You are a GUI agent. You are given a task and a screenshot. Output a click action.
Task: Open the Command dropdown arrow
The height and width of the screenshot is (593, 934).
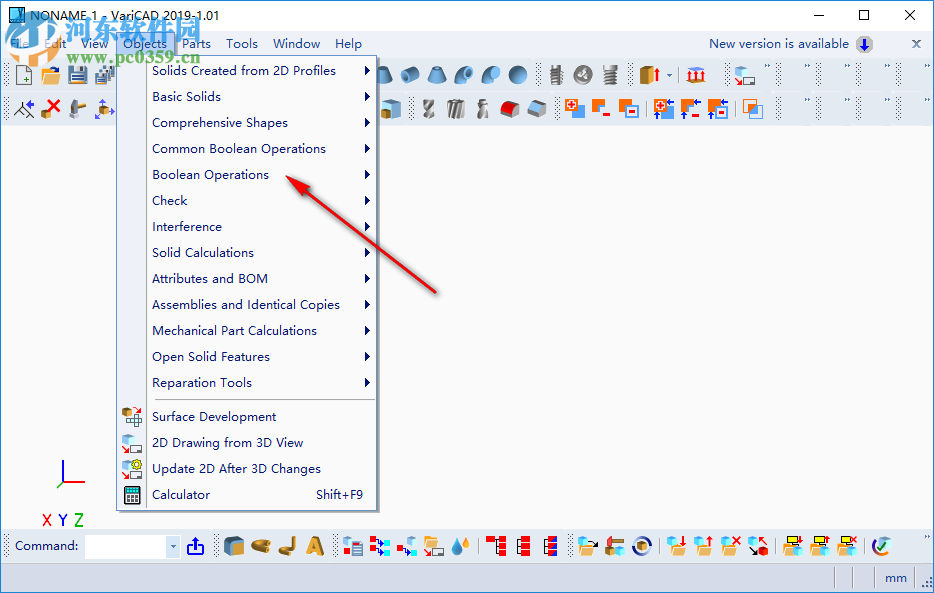173,546
